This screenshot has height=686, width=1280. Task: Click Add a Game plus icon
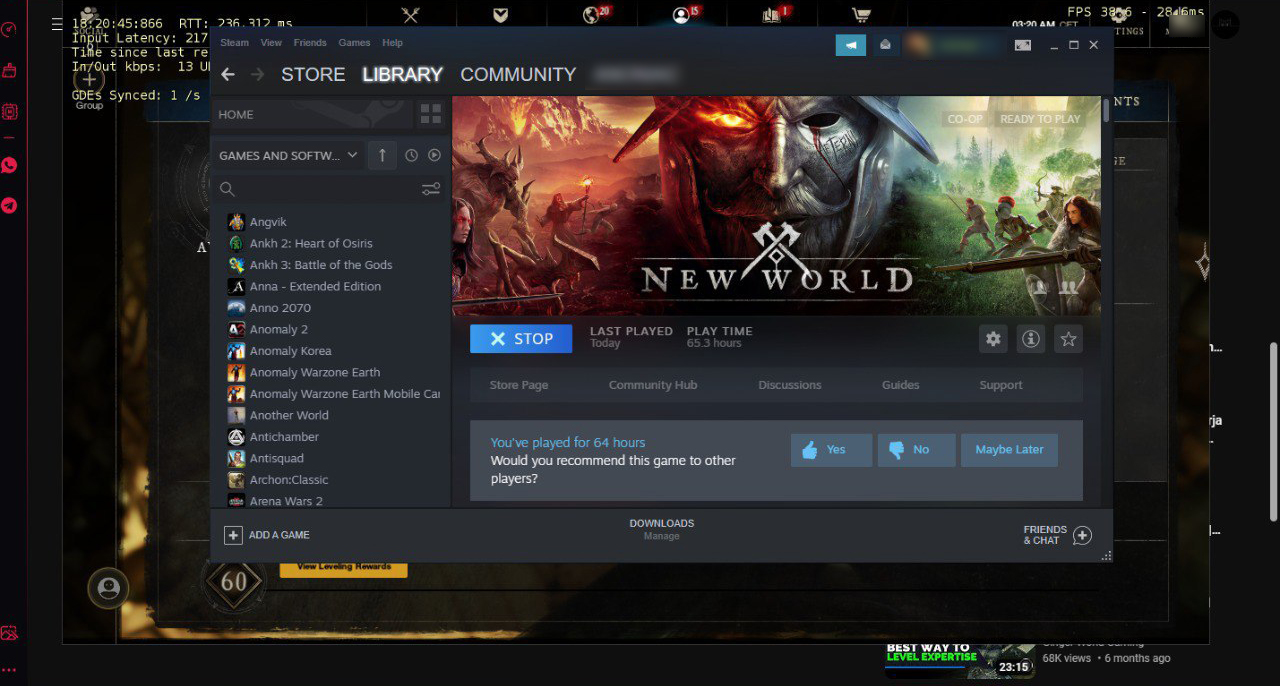tap(233, 535)
